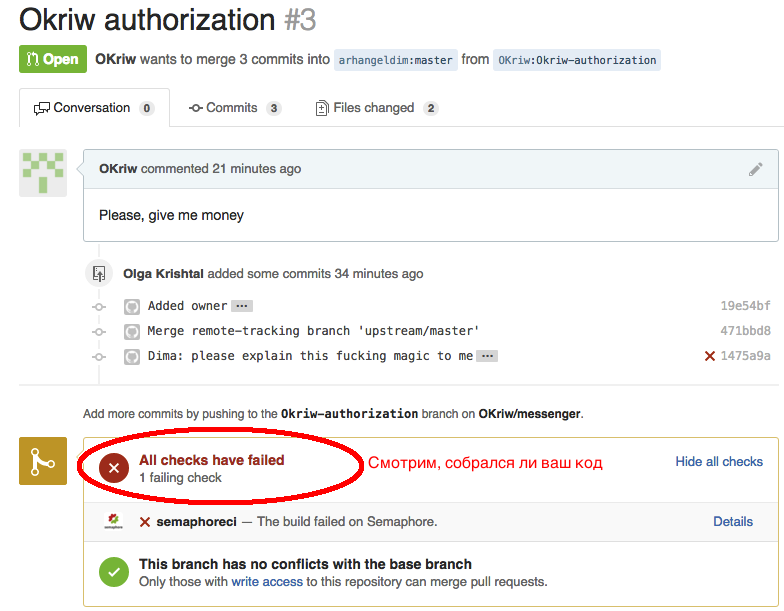The width and height of the screenshot is (784, 611).
Task: Click the 21 minutes ago timestamp
Action: pos(256,168)
